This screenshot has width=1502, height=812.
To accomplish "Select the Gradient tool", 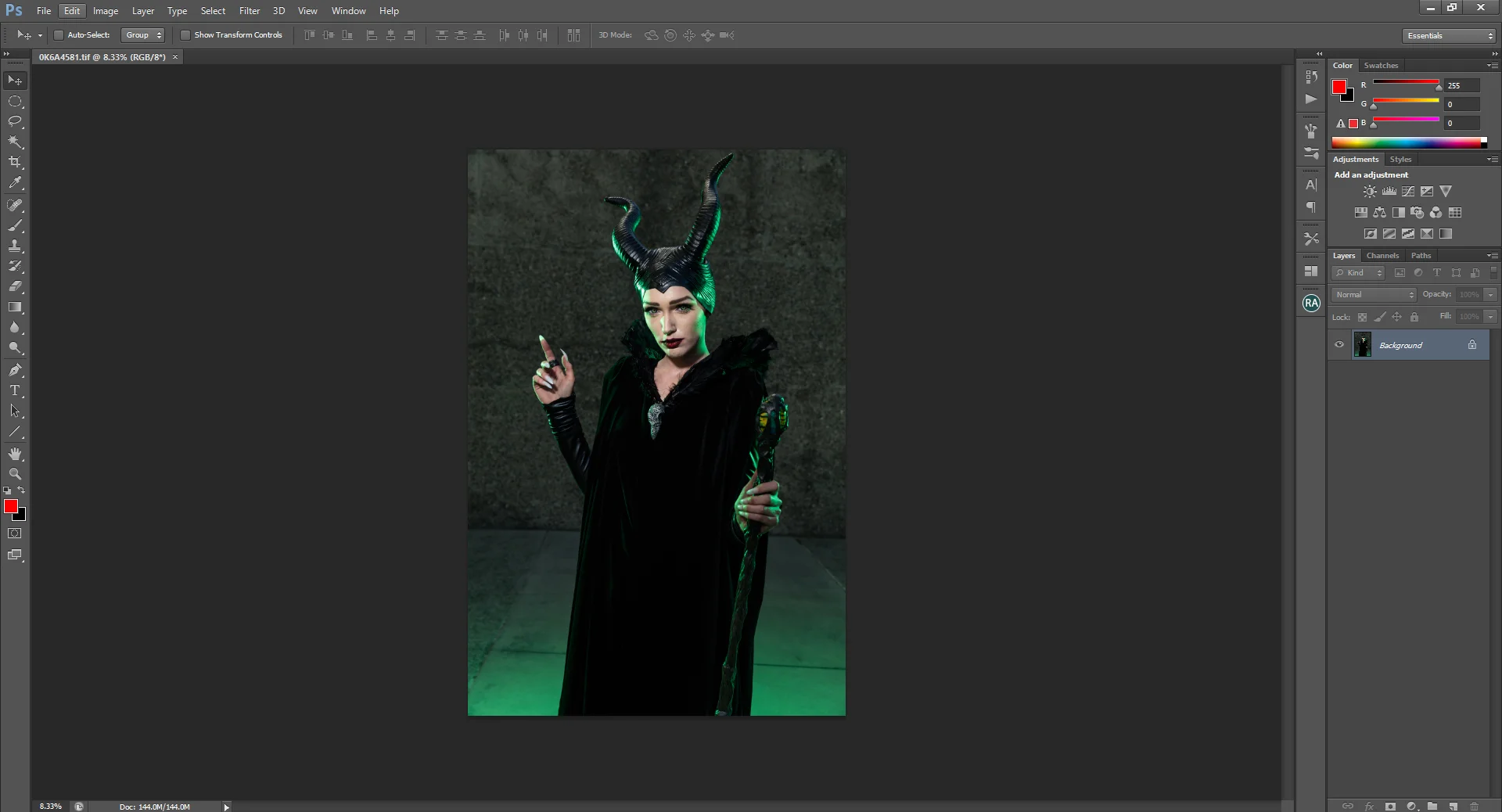I will click(x=15, y=307).
